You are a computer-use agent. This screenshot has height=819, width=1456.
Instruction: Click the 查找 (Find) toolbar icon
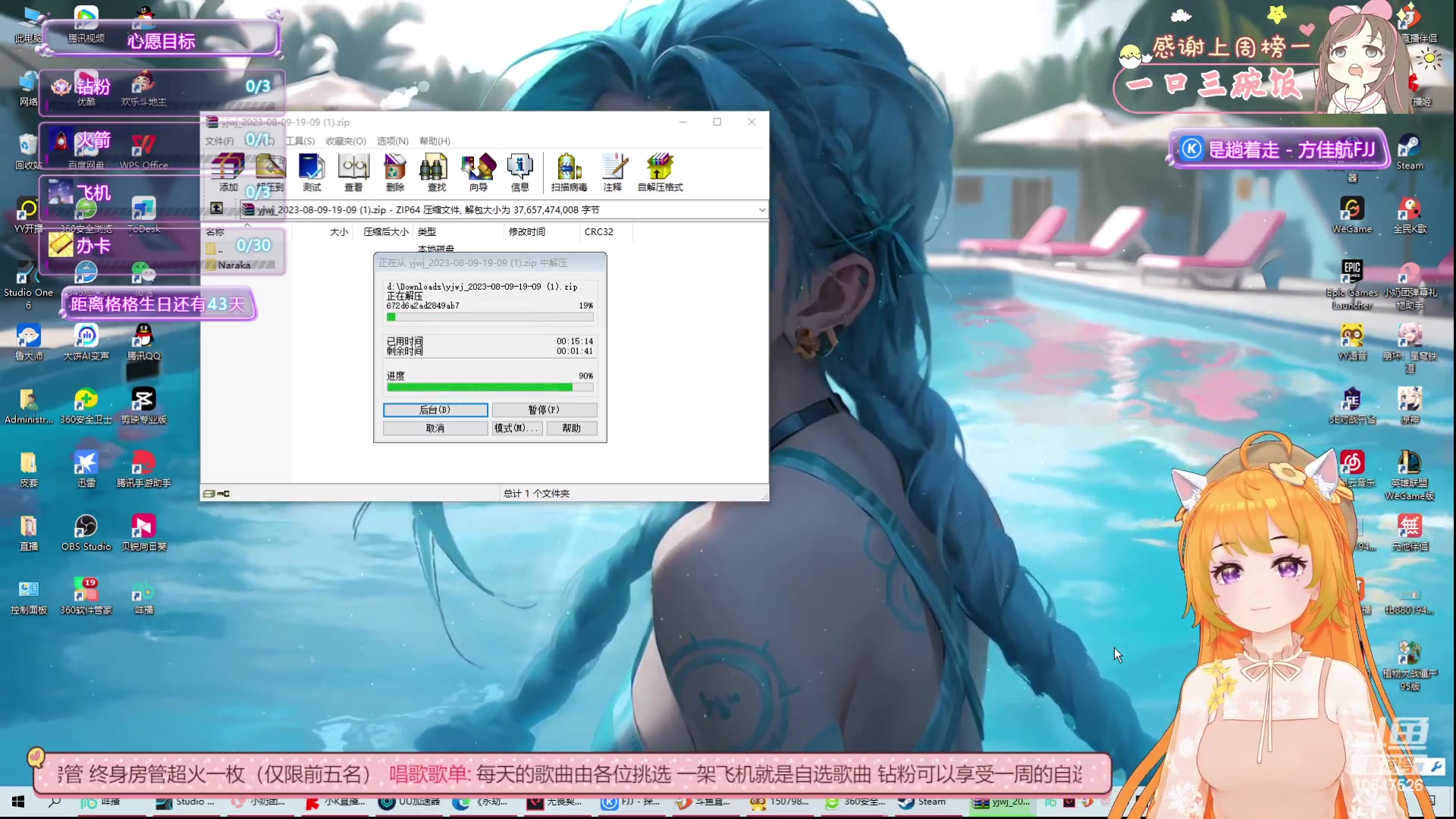(x=437, y=172)
